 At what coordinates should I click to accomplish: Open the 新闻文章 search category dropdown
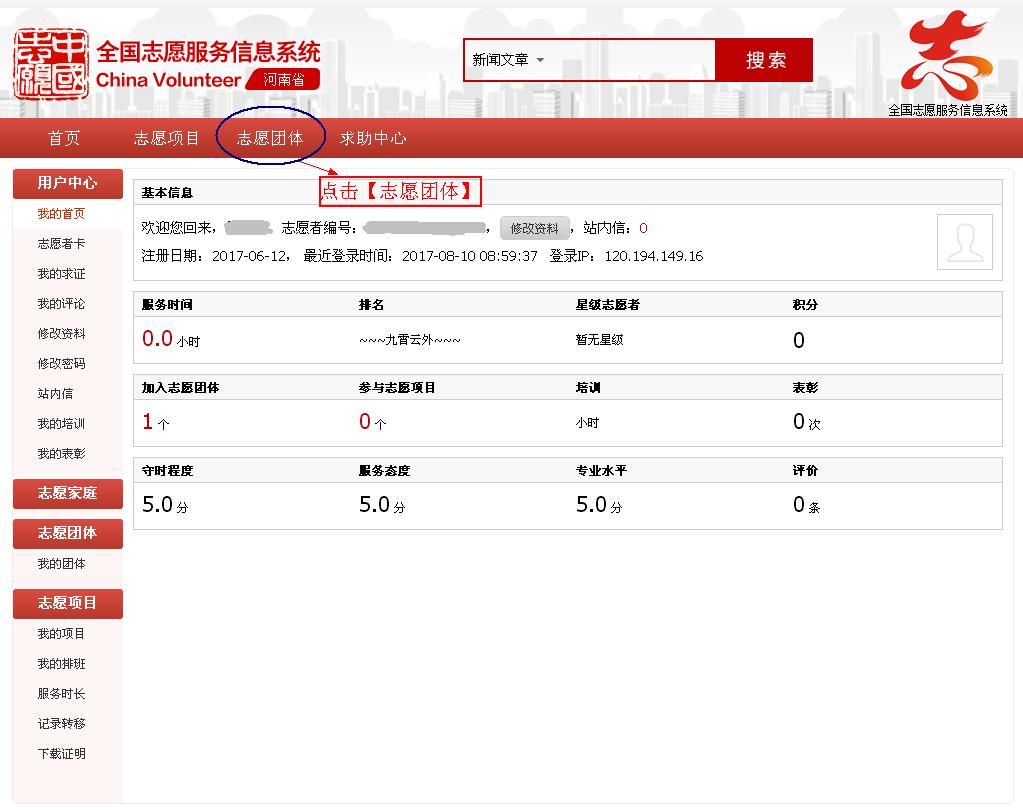pos(509,60)
